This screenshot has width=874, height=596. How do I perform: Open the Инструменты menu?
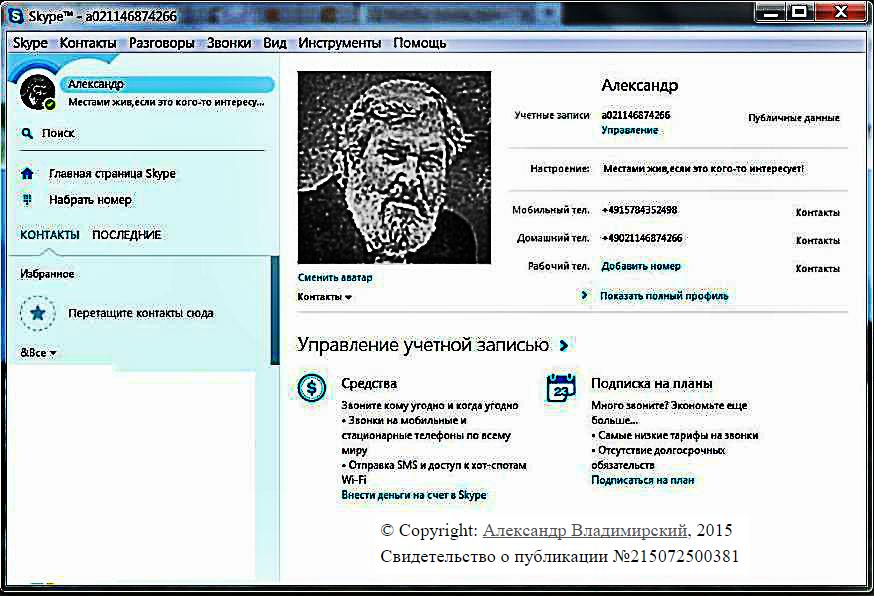coord(339,43)
